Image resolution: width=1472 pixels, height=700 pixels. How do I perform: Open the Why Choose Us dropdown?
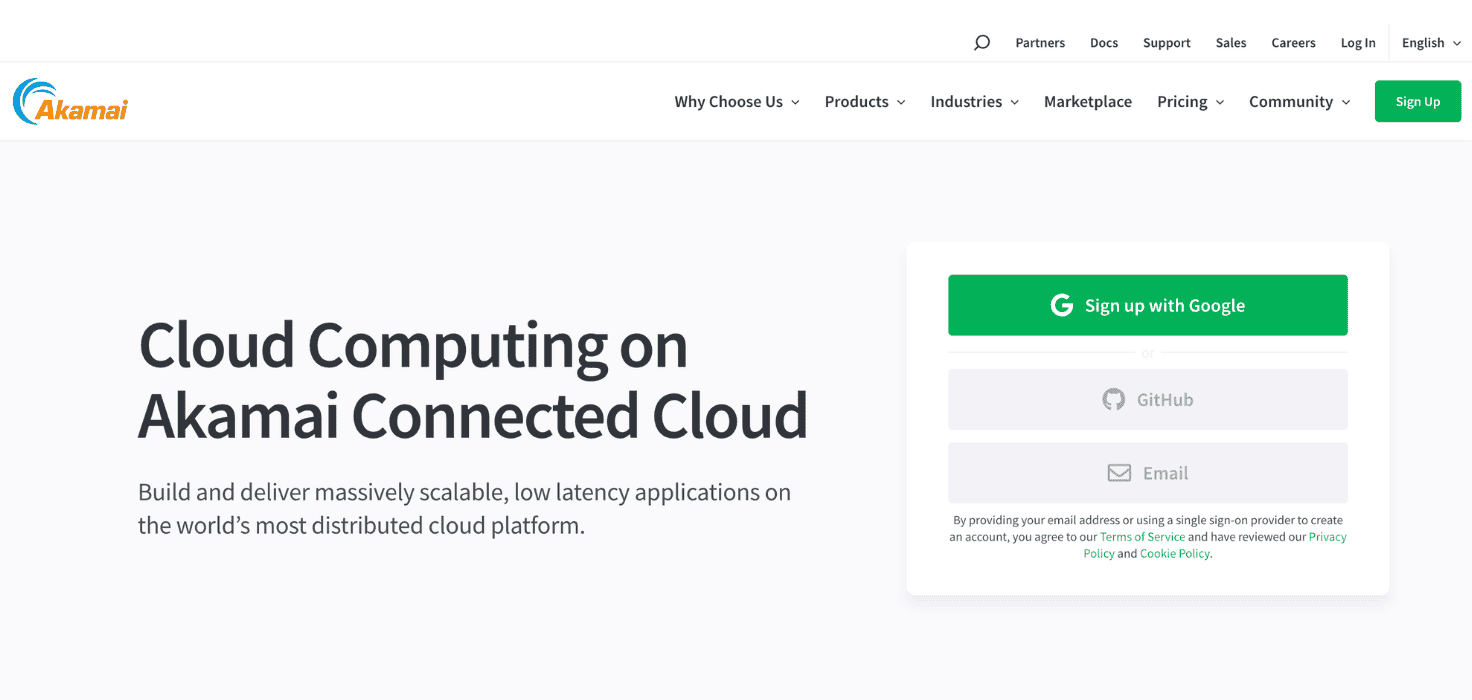tap(736, 101)
